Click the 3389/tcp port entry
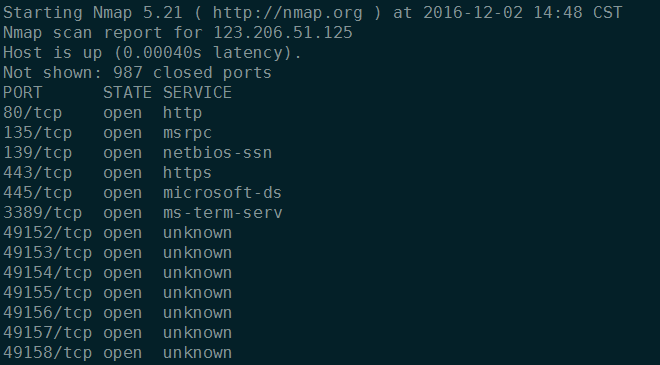The image size is (660, 365). coord(43,213)
